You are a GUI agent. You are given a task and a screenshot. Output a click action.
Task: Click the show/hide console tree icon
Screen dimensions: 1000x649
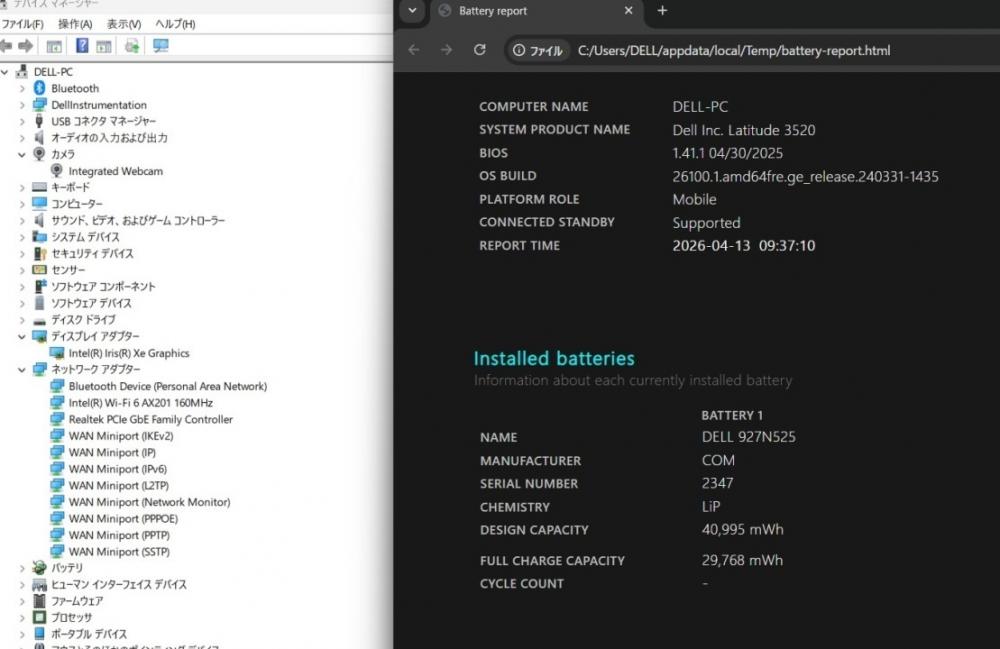point(54,46)
